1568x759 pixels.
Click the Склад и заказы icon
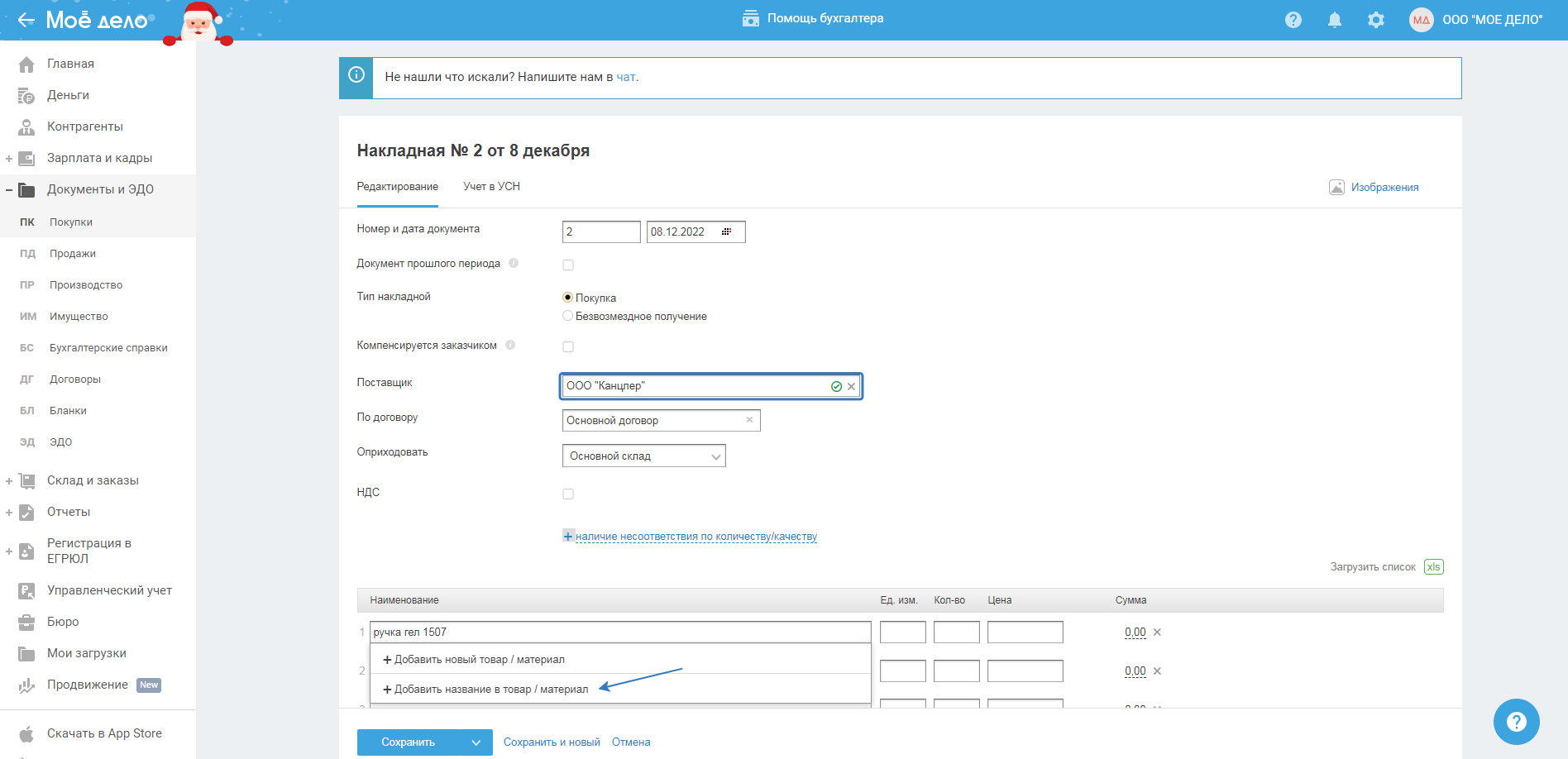[26, 481]
